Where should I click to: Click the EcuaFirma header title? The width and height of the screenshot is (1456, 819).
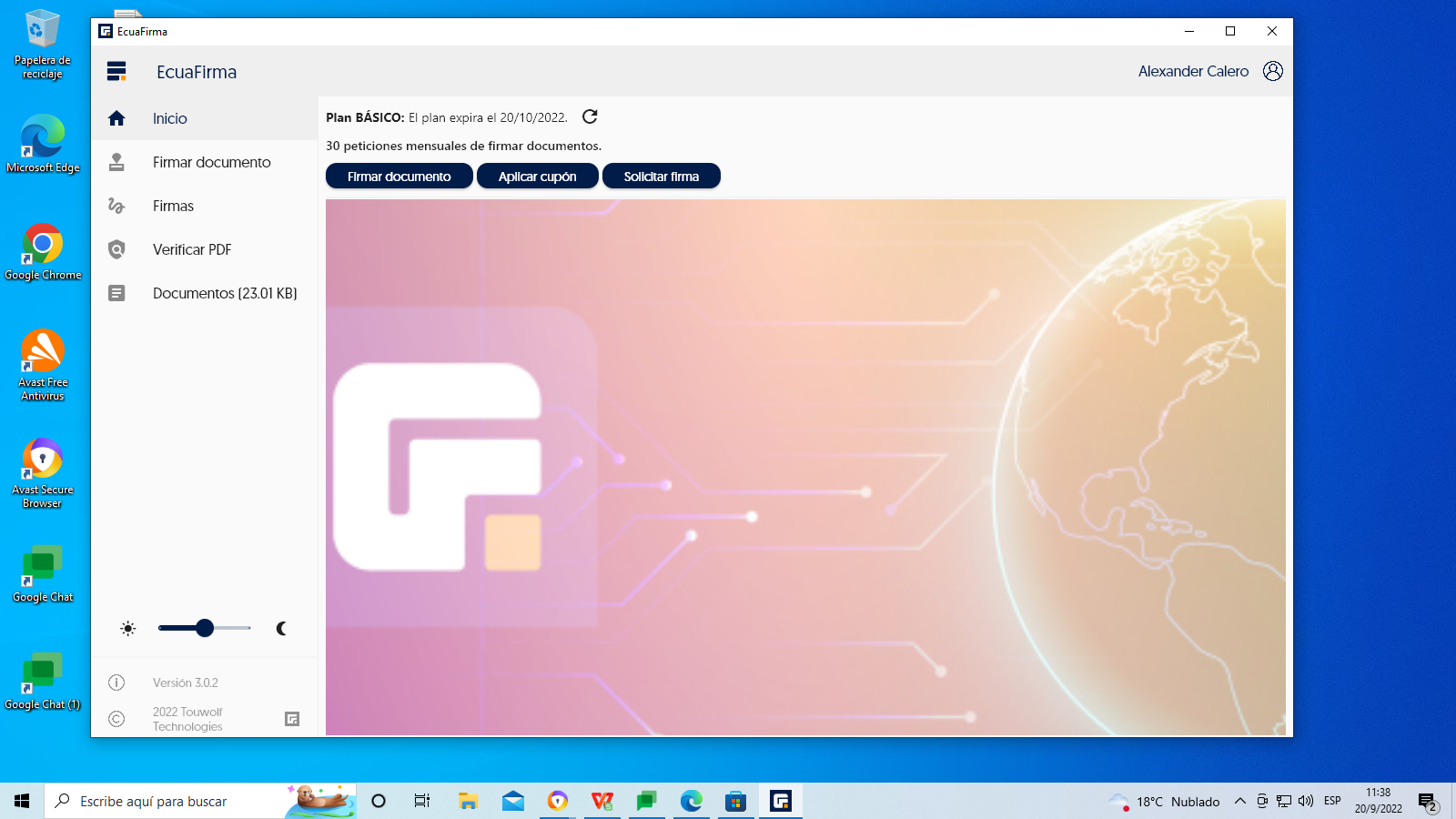pyautogui.click(x=197, y=72)
